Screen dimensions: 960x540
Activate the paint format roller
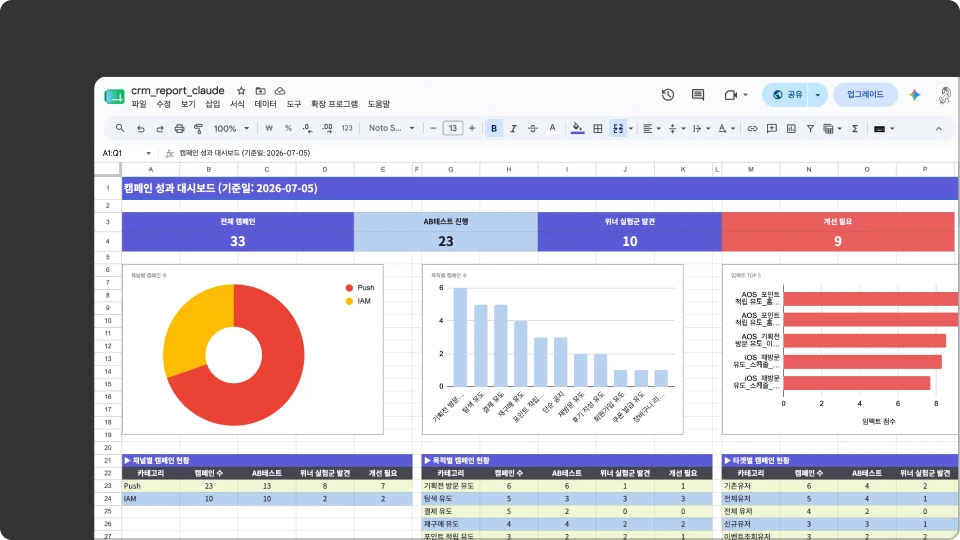coord(198,129)
